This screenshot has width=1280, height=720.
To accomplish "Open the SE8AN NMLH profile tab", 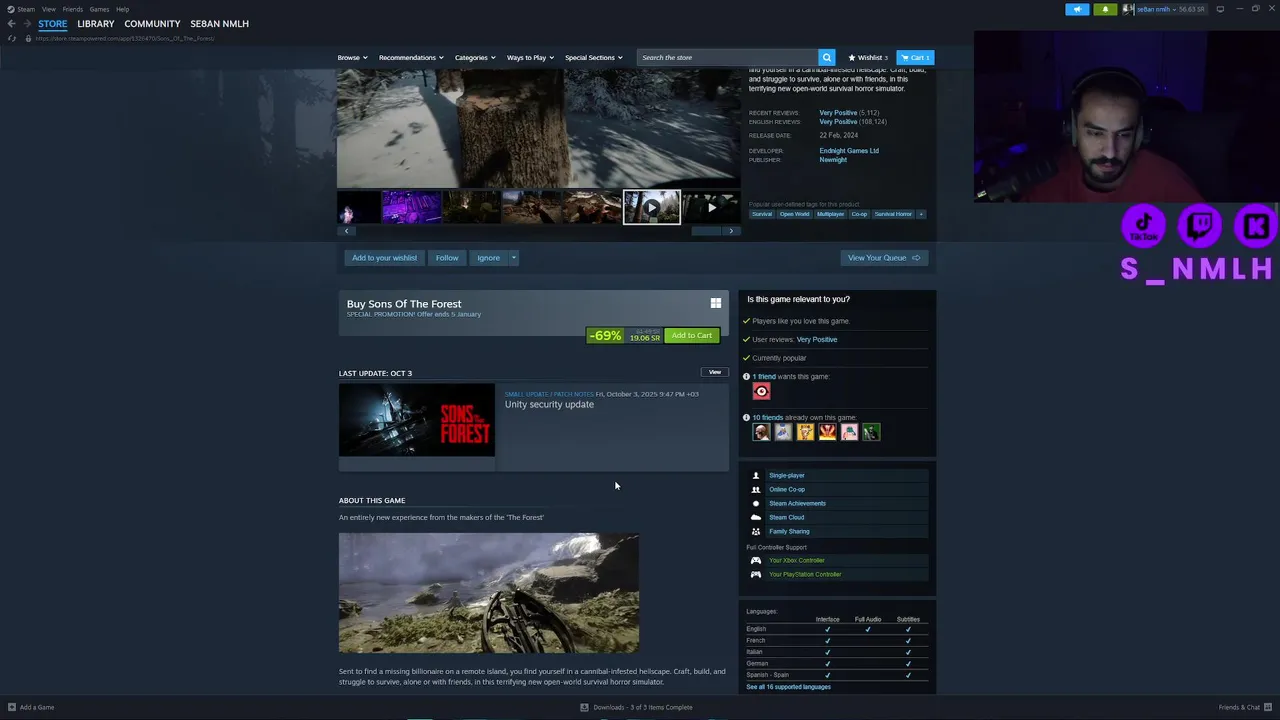I will (219, 23).
